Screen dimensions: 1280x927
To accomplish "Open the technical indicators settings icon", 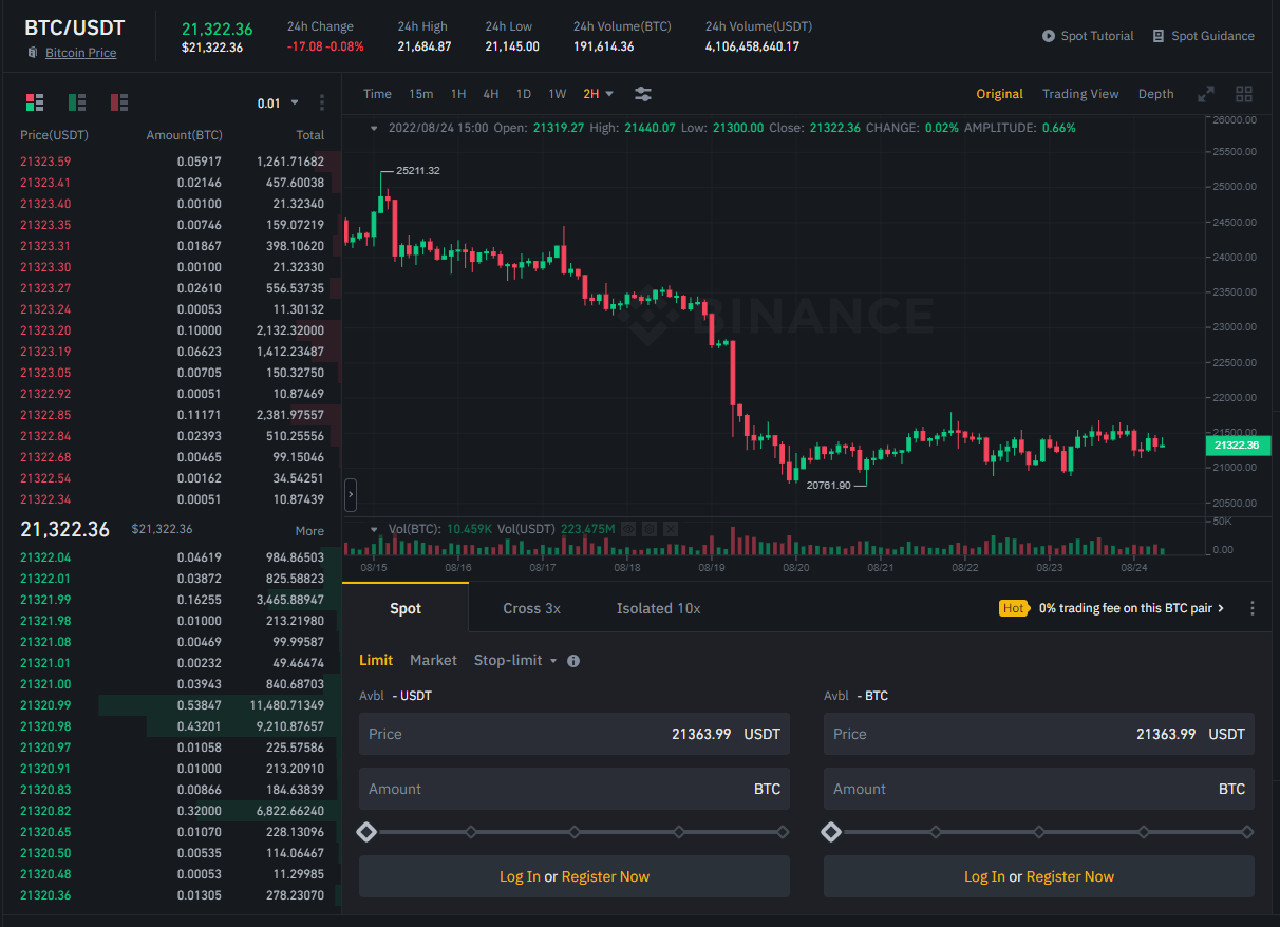I will pyautogui.click(x=643, y=93).
